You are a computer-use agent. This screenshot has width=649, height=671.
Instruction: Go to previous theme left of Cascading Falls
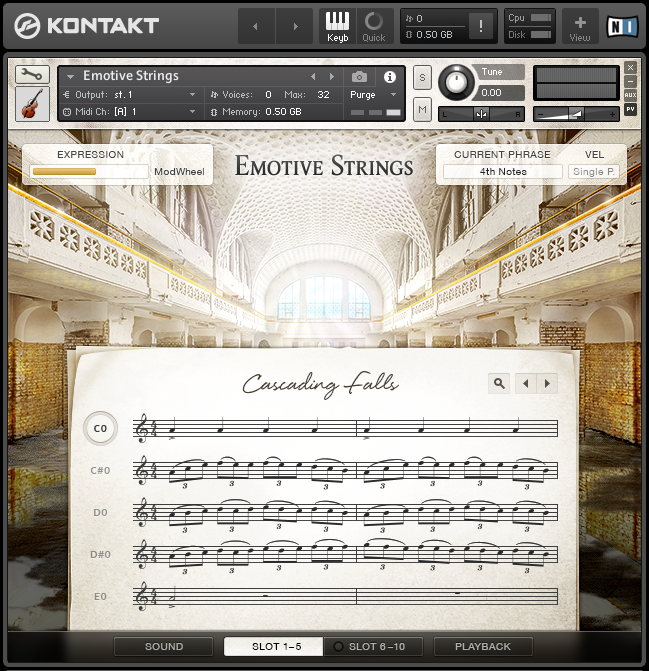(x=526, y=383)
